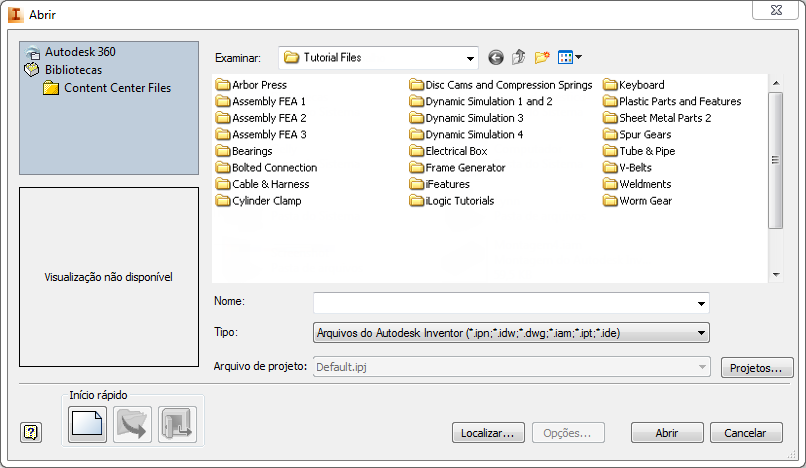Select Bibliotecas in the places panel
The image size is (806, 468).
coord(63,70)
